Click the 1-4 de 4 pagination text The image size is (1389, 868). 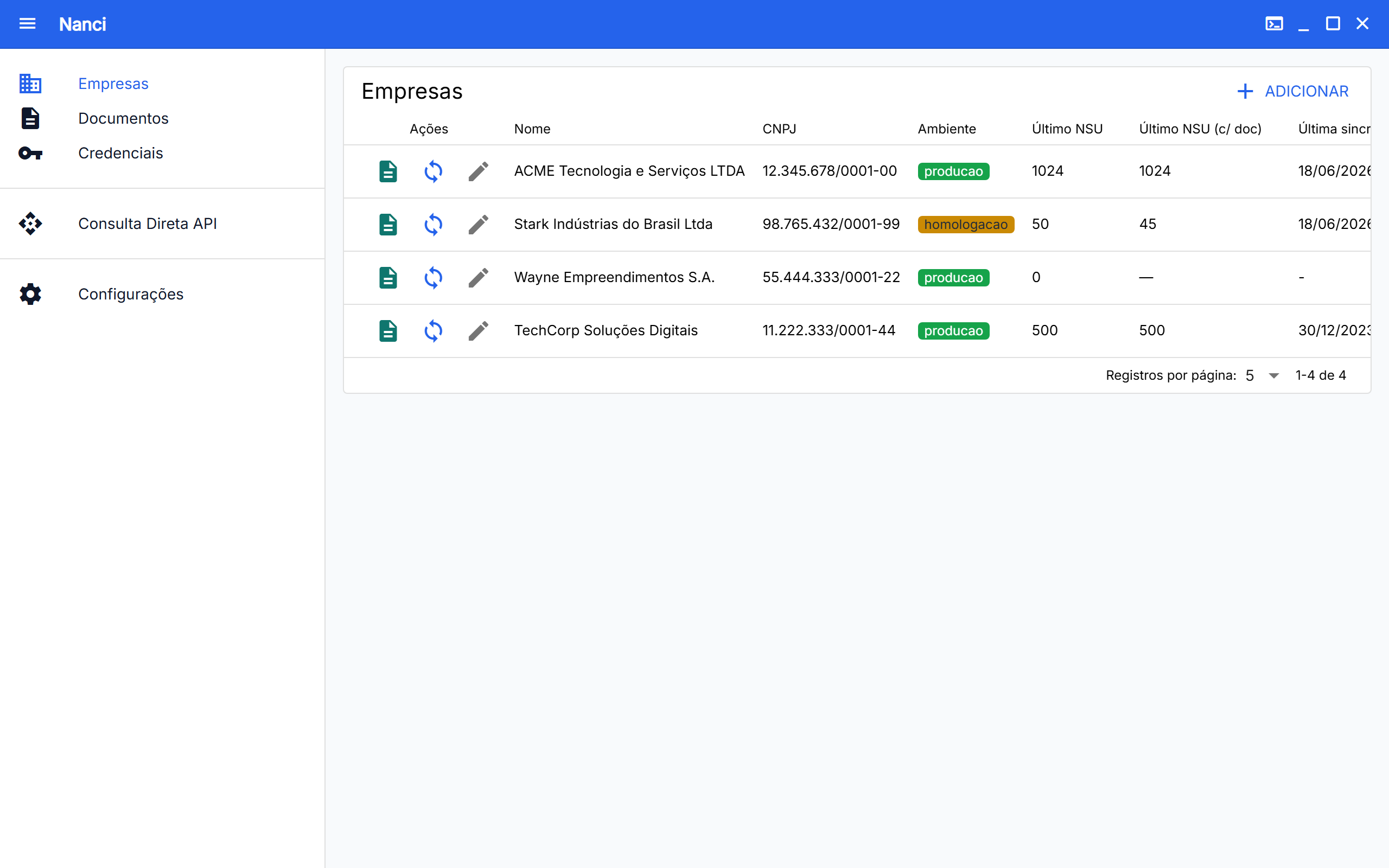[x=1321, y=375]
